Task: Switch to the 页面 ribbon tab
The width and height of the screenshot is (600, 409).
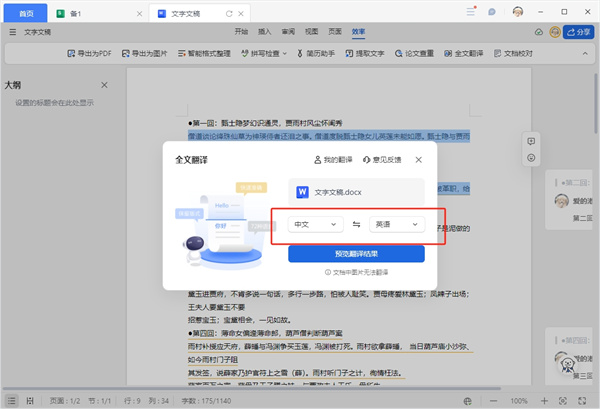Action: (x=335, y=31)
